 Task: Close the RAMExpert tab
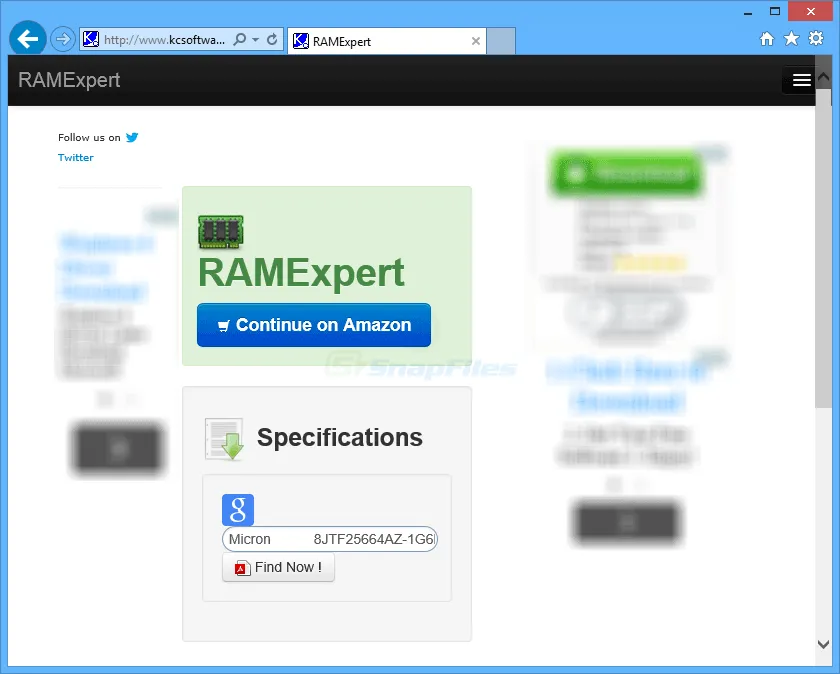[x=476, y=41]
